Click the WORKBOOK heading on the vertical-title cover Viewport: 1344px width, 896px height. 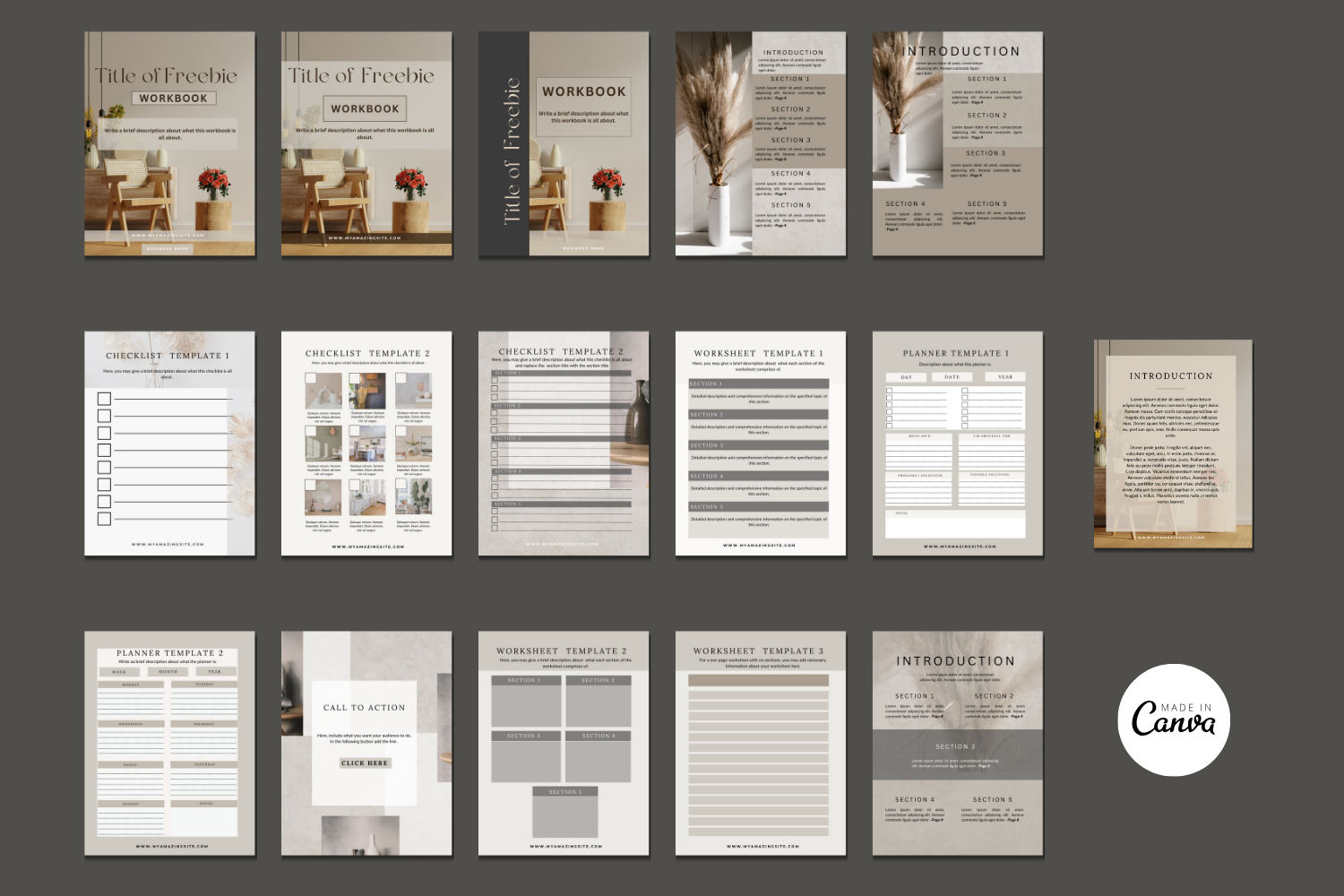tap(584, 91)
